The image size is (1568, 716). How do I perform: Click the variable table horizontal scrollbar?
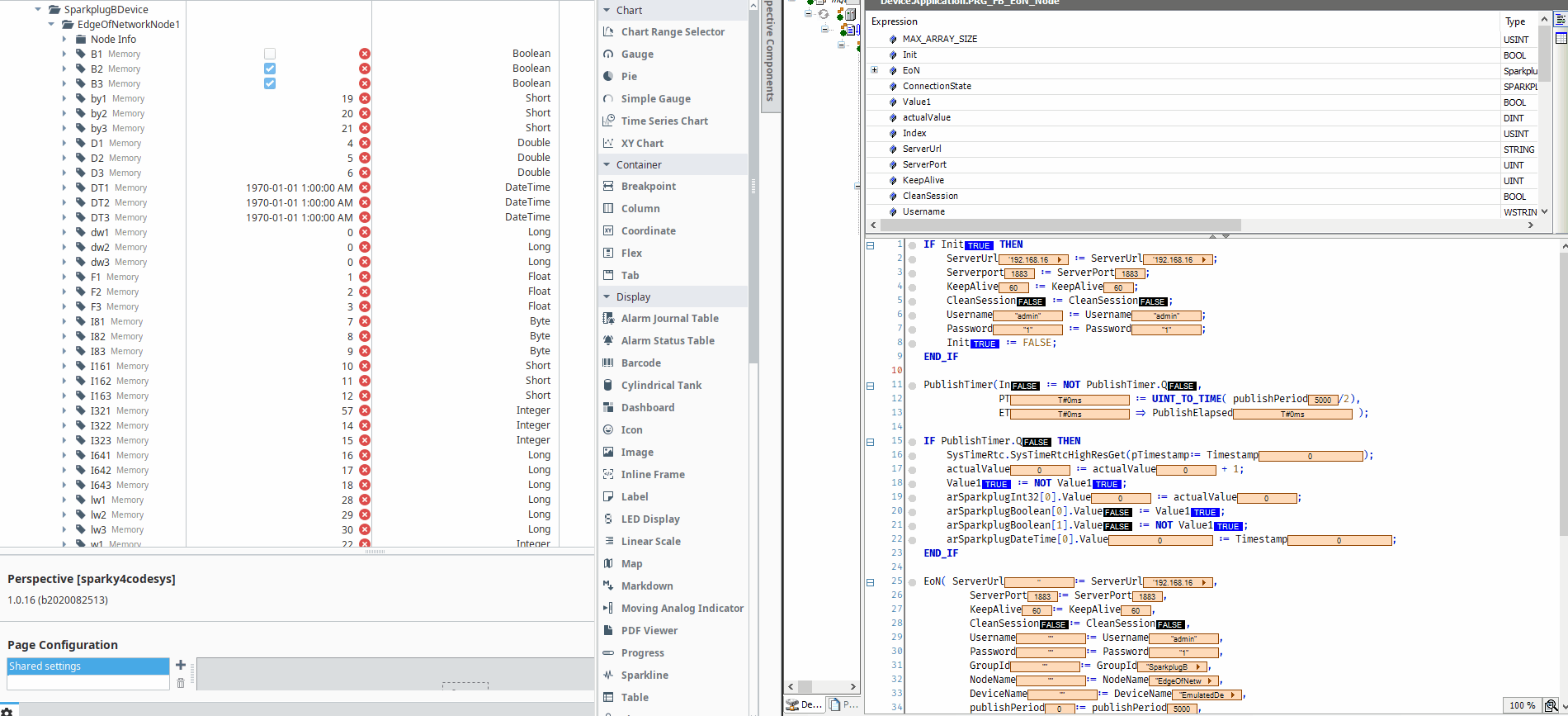pyautogui.click(x=1060, y=225)
